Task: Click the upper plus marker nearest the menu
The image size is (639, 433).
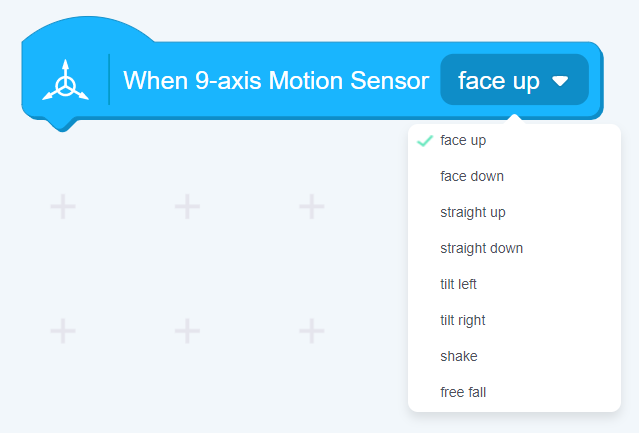Action: (x=312, y=207)
